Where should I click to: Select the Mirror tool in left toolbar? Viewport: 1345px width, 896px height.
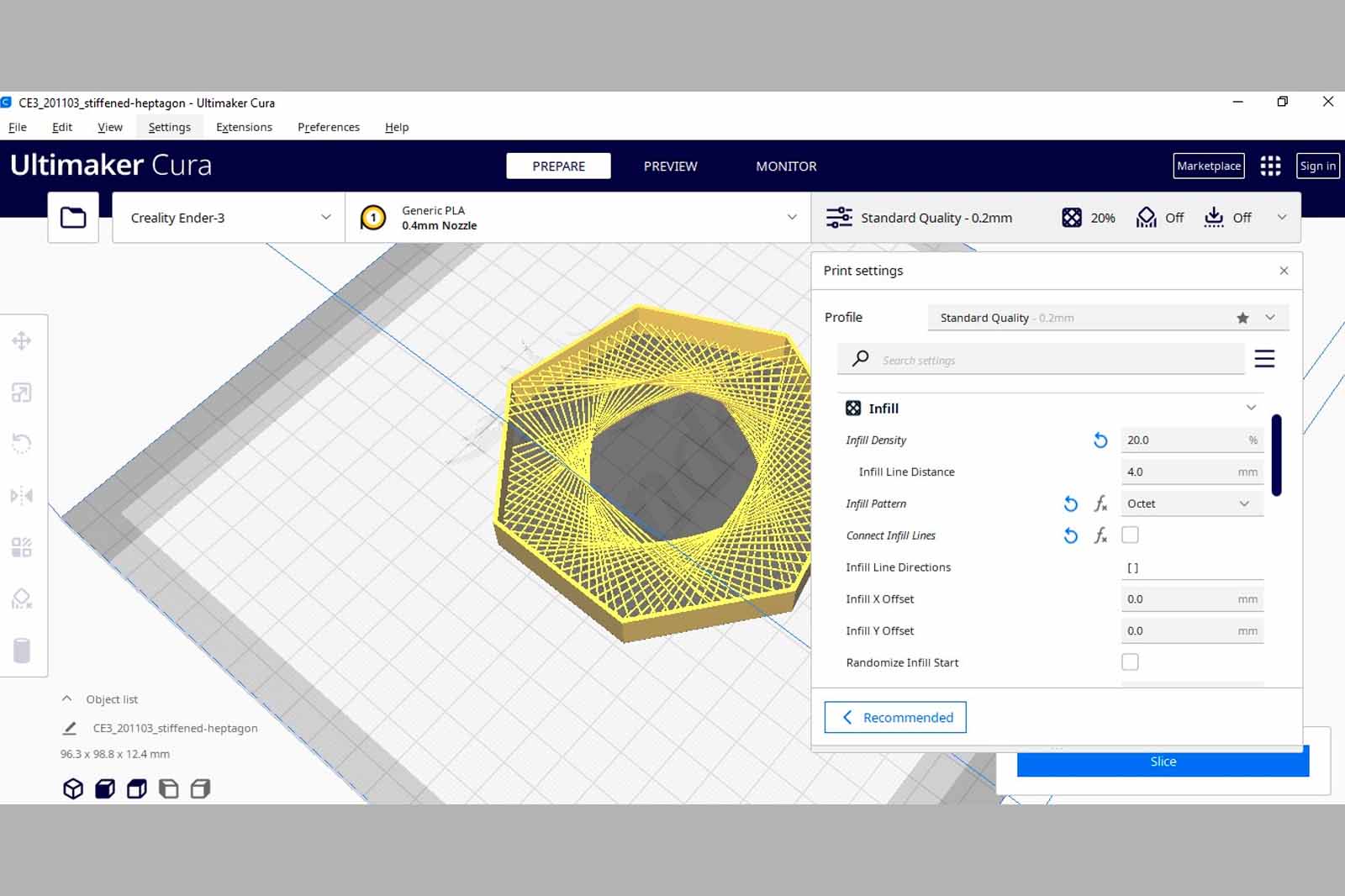click(22, 496)
